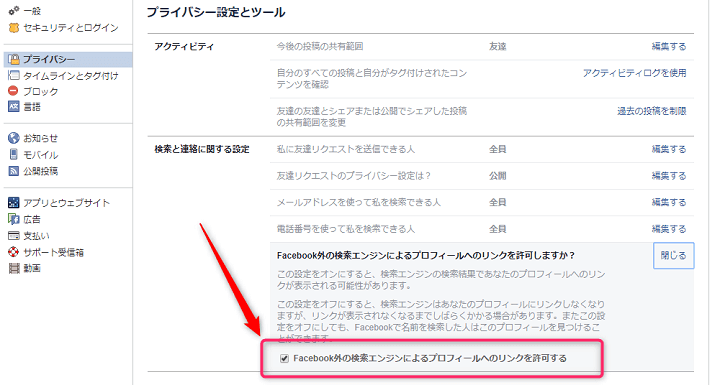Screen dimensions: 720x385
Task: Open the 言語 settings page
Action: [32, 107]
